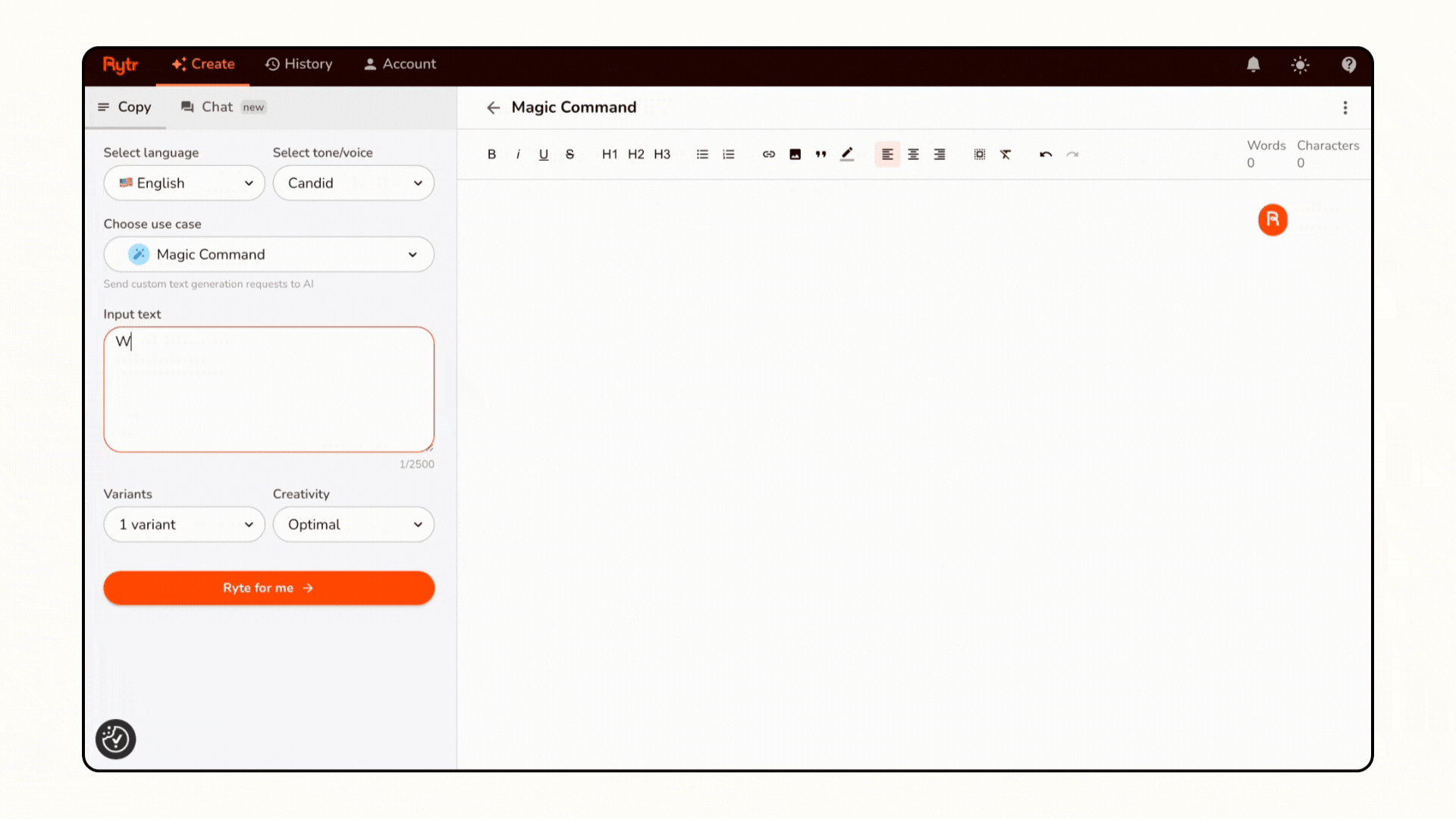Highlight text with the highlighter tool

pyautogui.click(x=847, y=154)
